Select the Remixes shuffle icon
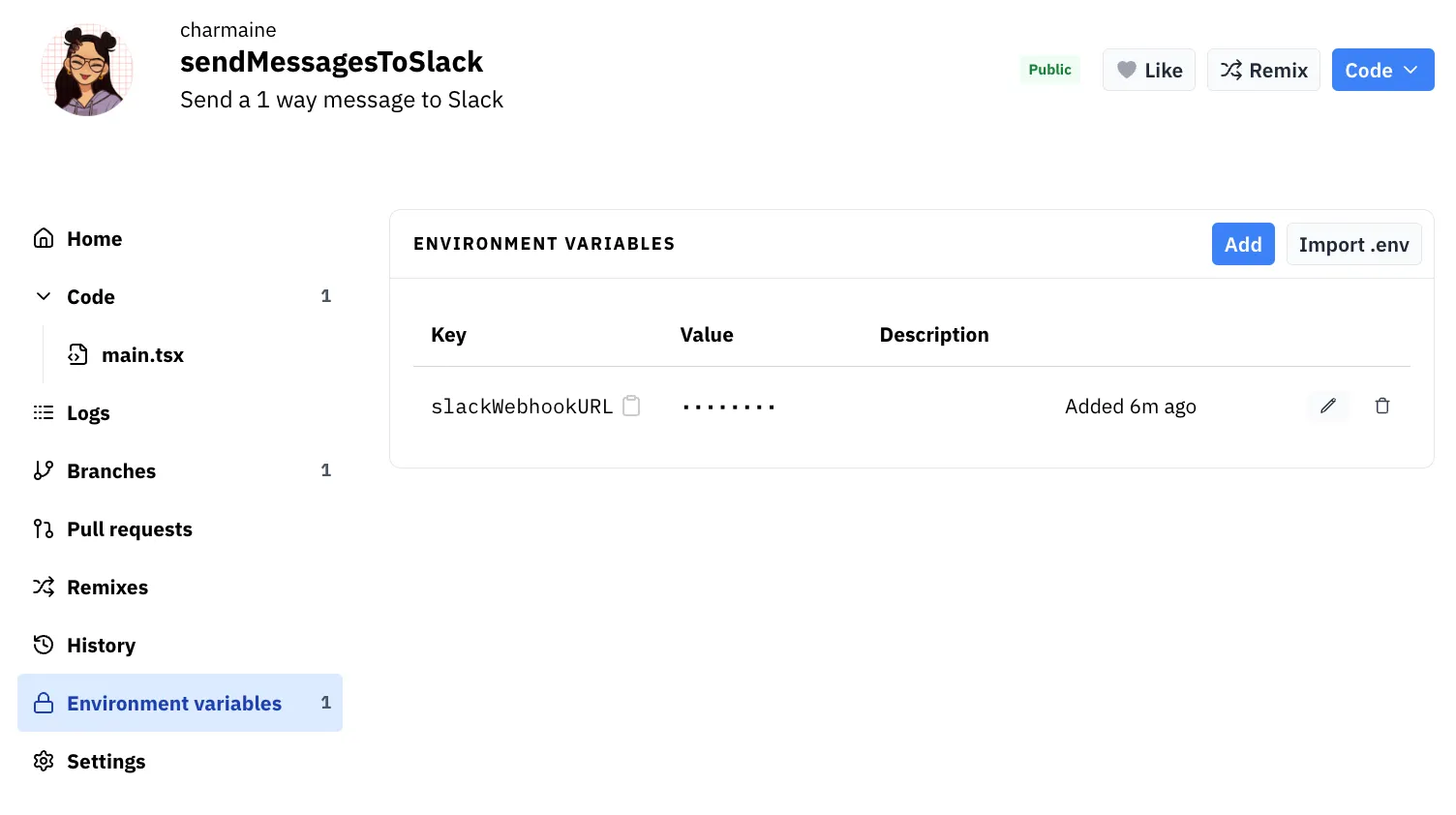This screenshot has width=1456, height=815. pos(44,587)
